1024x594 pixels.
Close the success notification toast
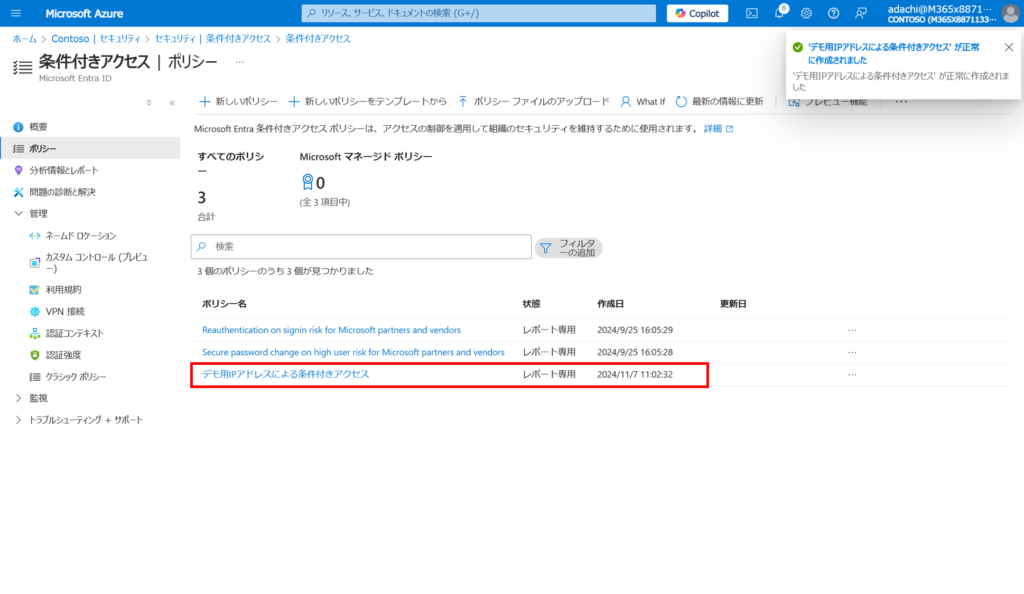pyautogui.click(x=1009, y=47)
